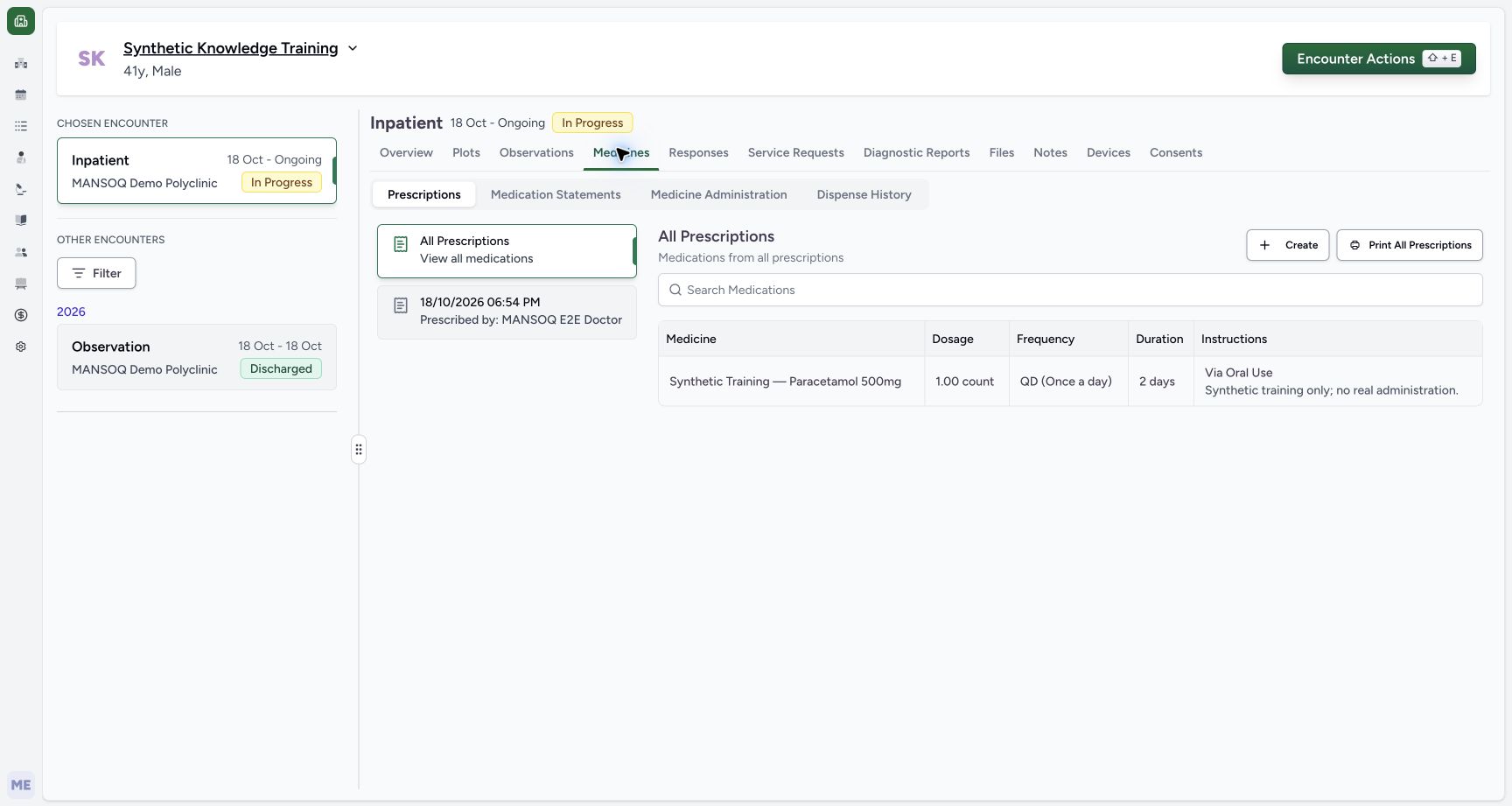Click the Search Medications input field
This screenshot has width=1512, height=806.
1070,290
